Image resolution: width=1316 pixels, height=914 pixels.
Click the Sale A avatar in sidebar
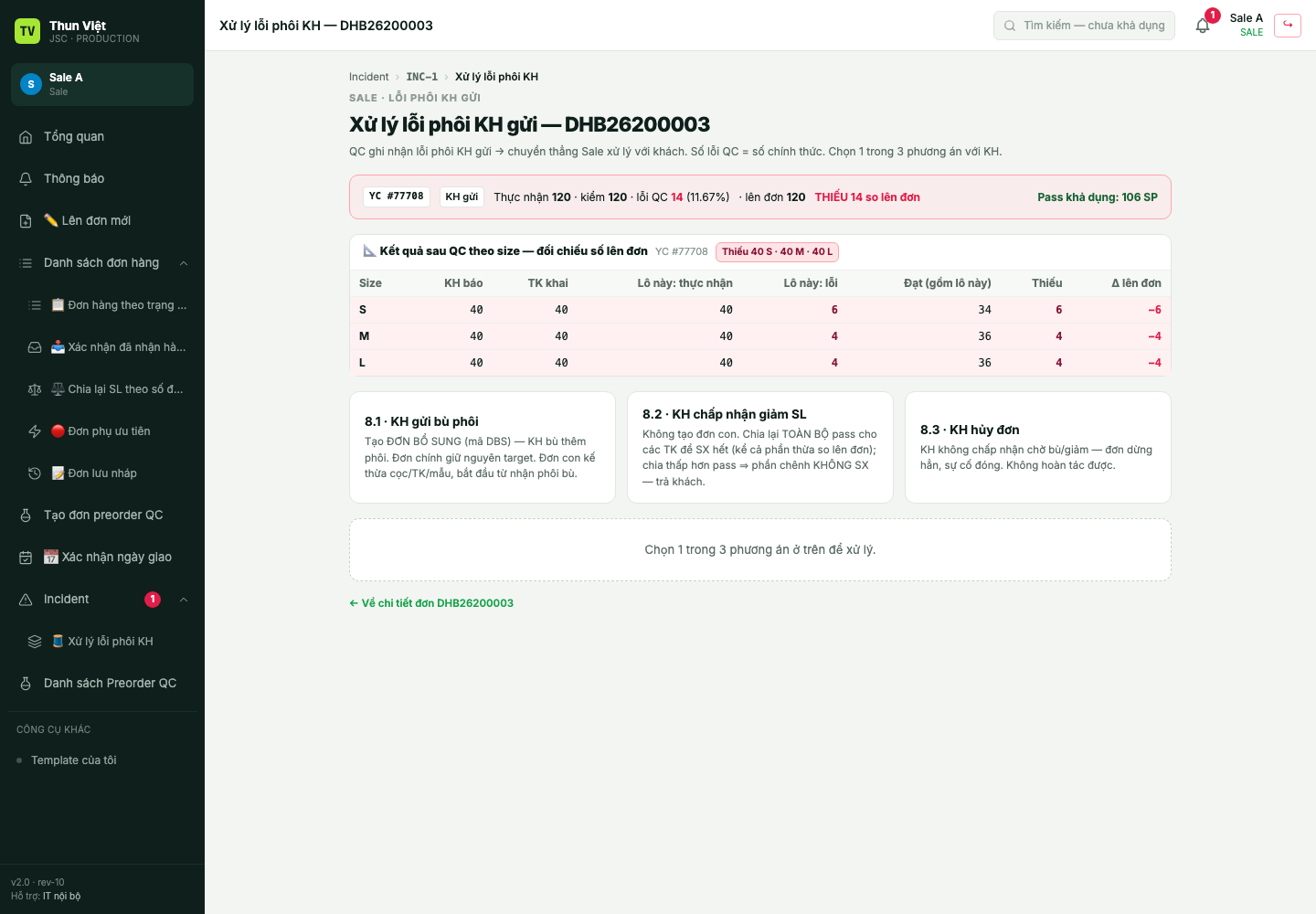31,84
